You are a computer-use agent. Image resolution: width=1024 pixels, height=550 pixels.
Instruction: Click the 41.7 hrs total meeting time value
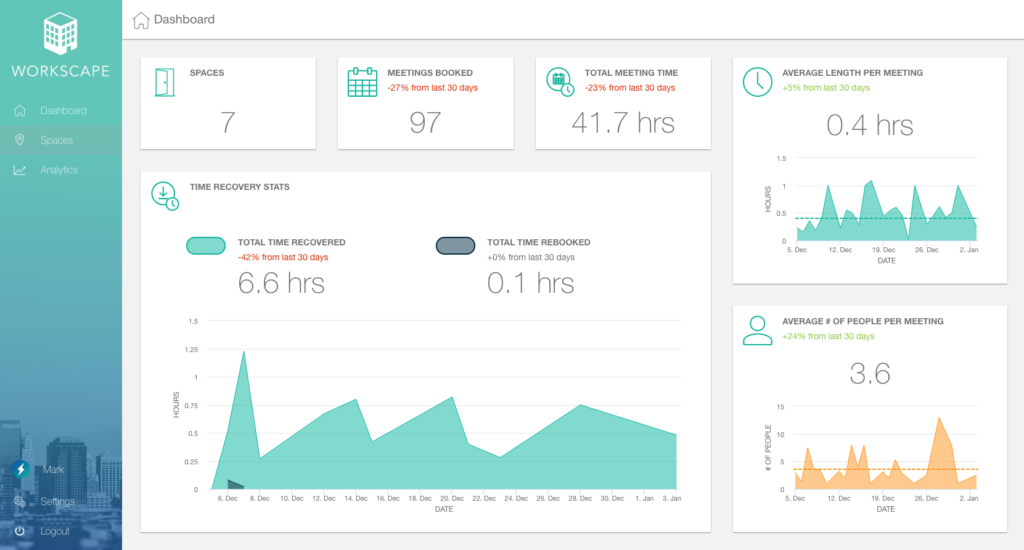click(623, 123)
